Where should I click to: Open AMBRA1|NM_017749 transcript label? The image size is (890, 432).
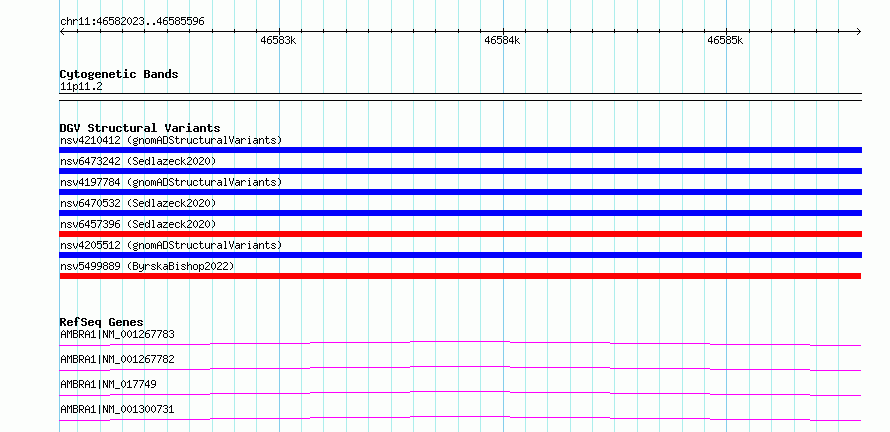point(108,384)
